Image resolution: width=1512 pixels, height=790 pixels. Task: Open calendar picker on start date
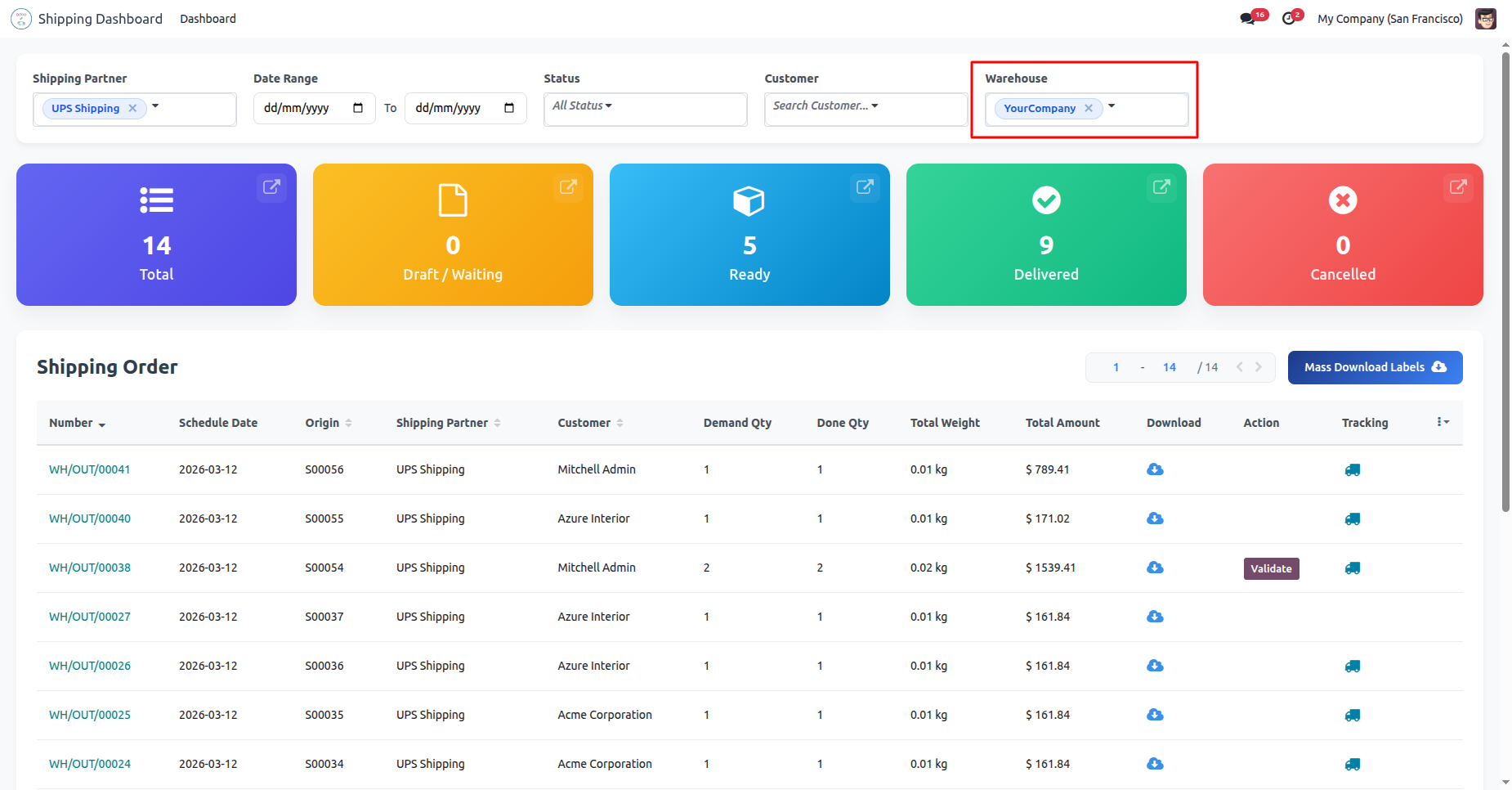click(358, 108)
